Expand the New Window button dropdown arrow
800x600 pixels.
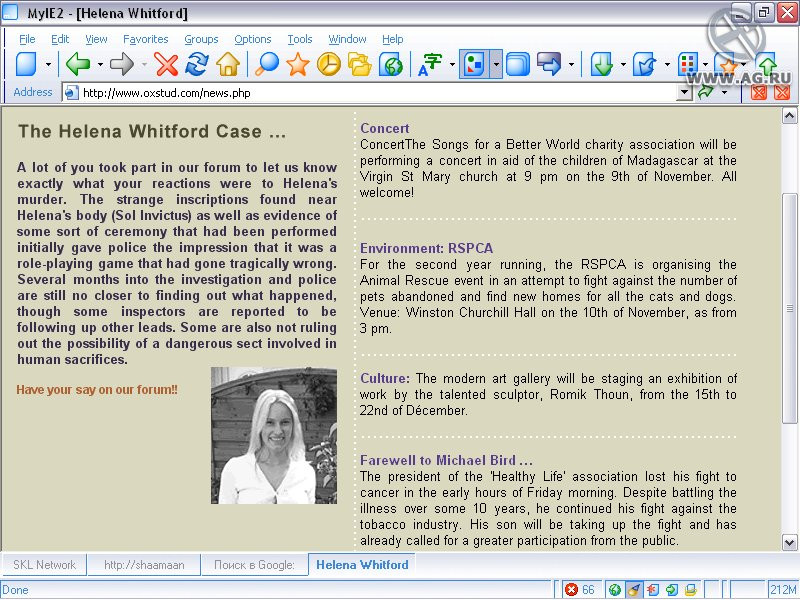click(48, 64)
